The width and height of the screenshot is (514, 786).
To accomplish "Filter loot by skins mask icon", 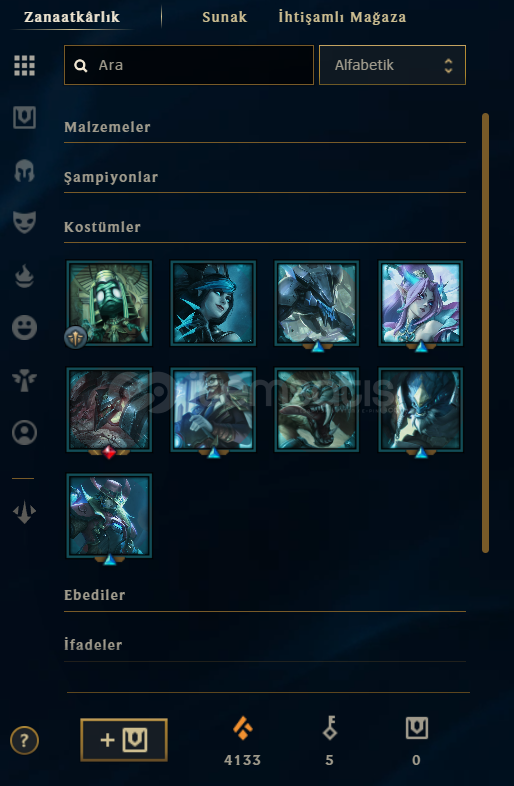I will click(25, 222).
